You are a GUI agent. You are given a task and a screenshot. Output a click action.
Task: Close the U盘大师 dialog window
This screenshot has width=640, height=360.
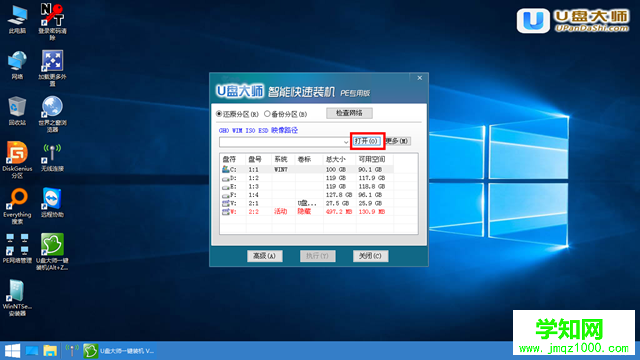tap(420, 78)
